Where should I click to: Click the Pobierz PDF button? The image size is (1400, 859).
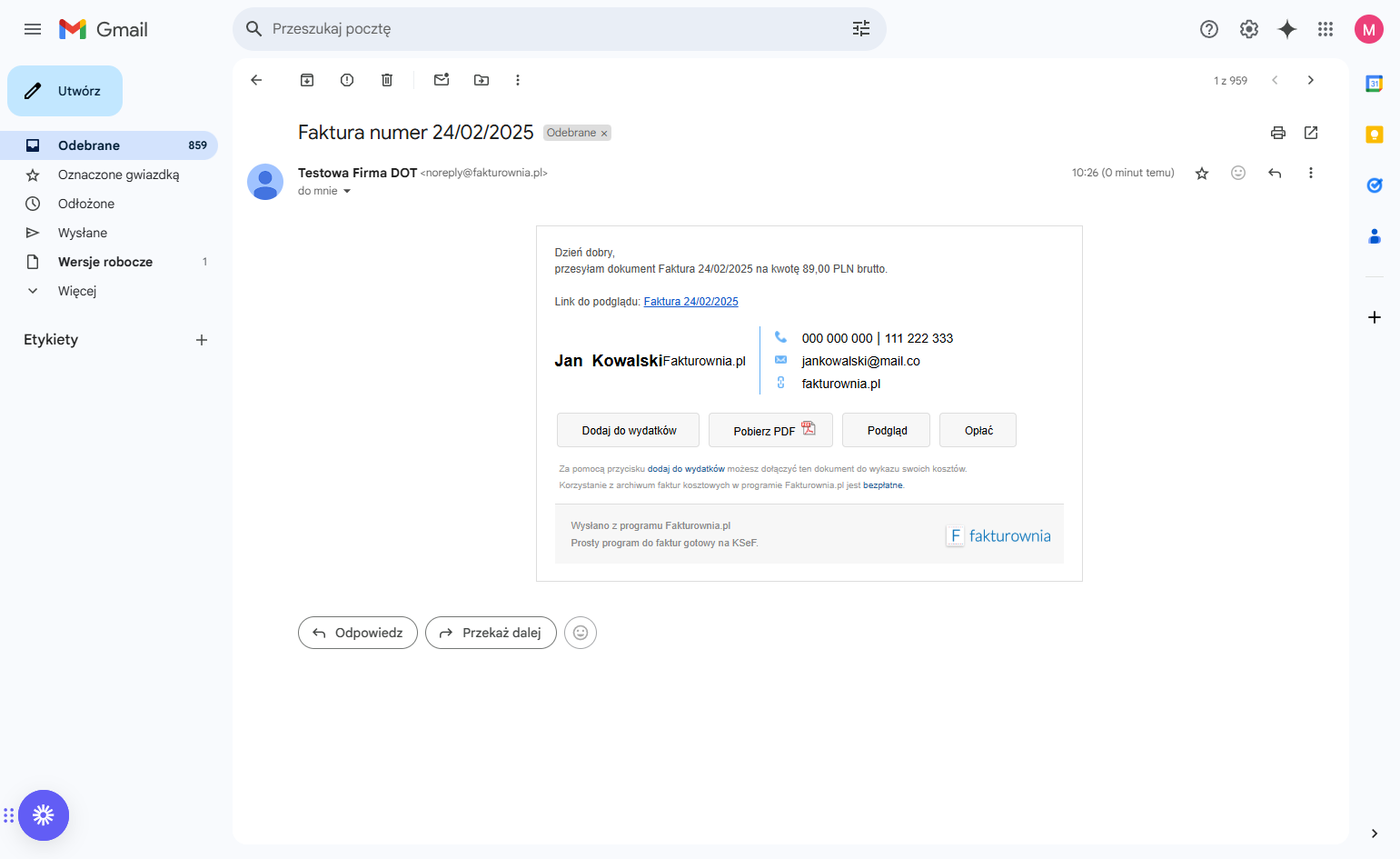point(770,430)
